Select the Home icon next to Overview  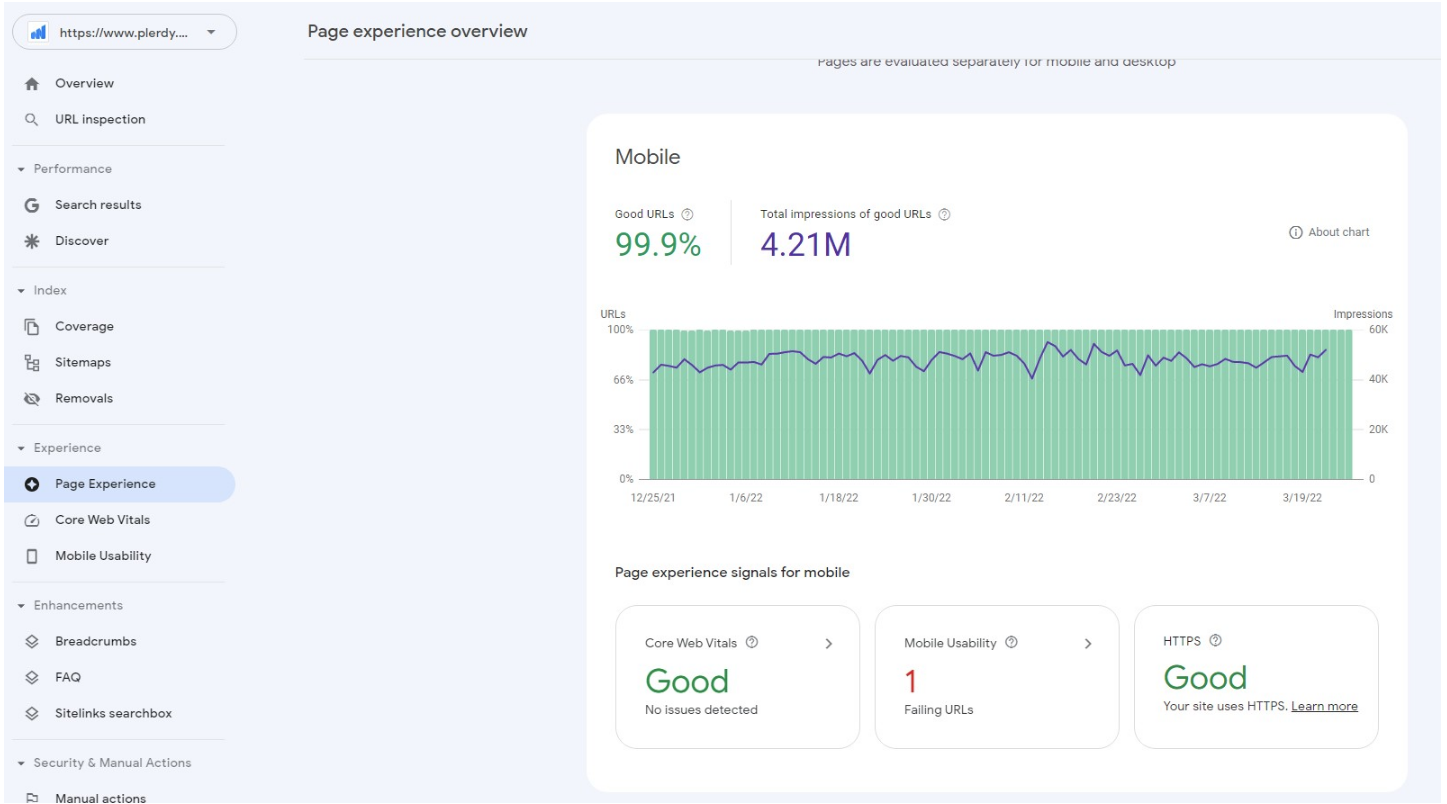32,83
